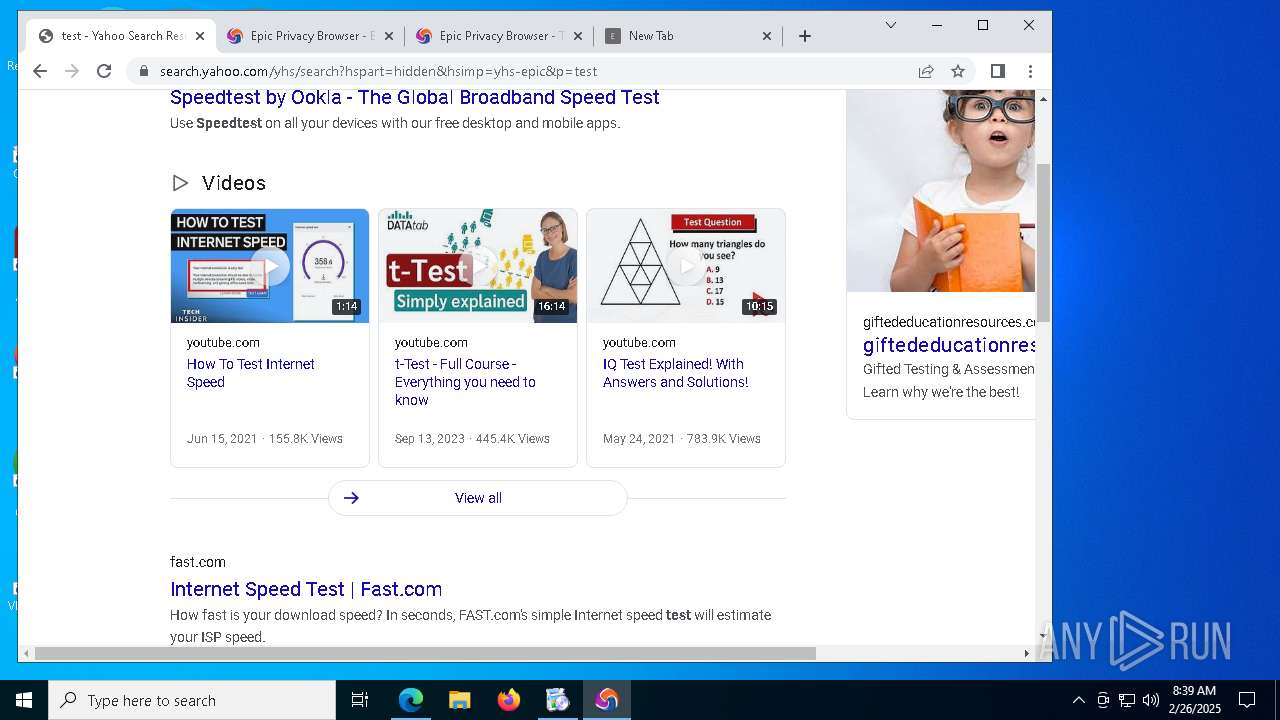Reload the Yahoo search page
Viewport: 1280px width, 720px height.
(x=104, y=71)
